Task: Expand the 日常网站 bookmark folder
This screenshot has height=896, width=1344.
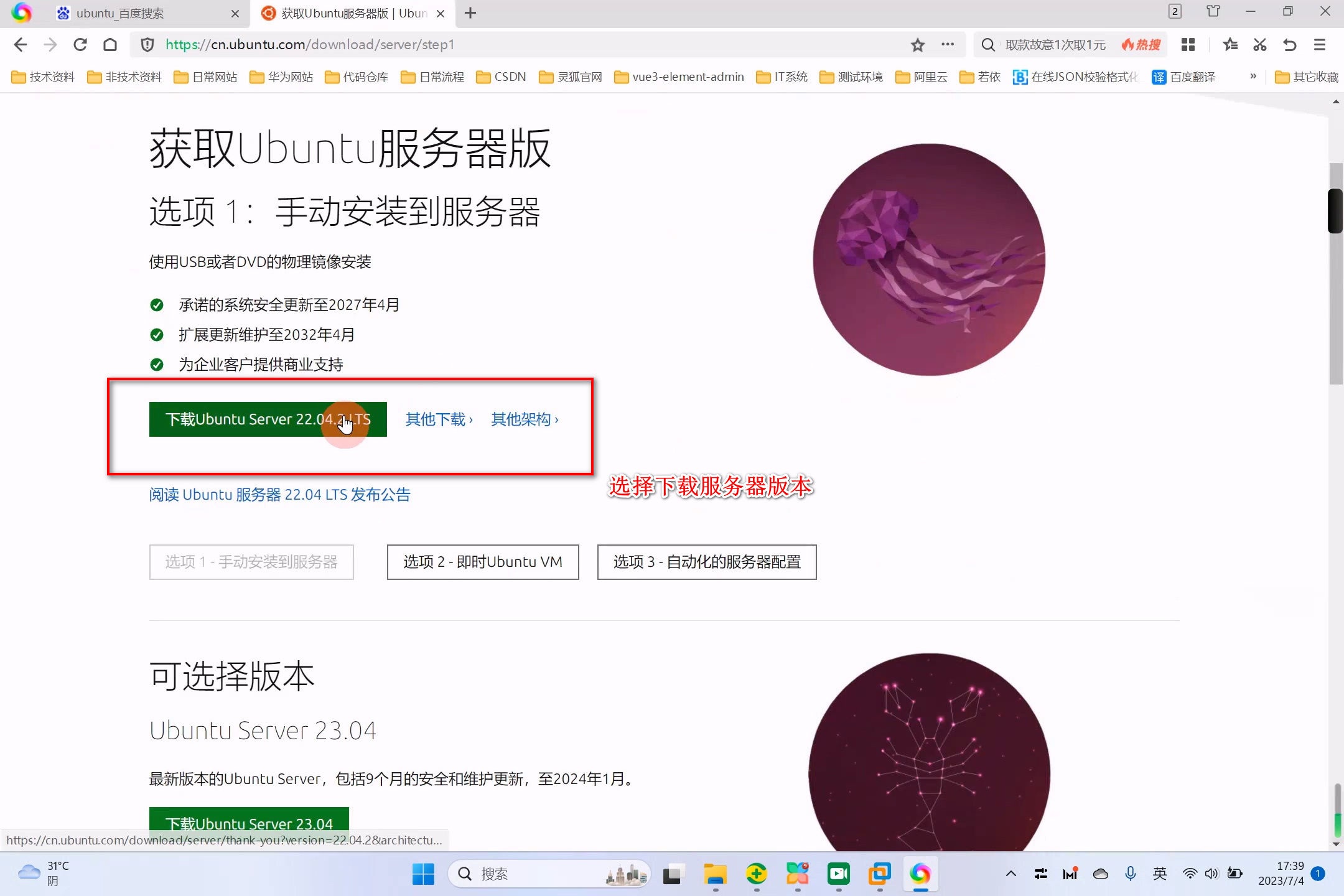Action: point(205,77)
